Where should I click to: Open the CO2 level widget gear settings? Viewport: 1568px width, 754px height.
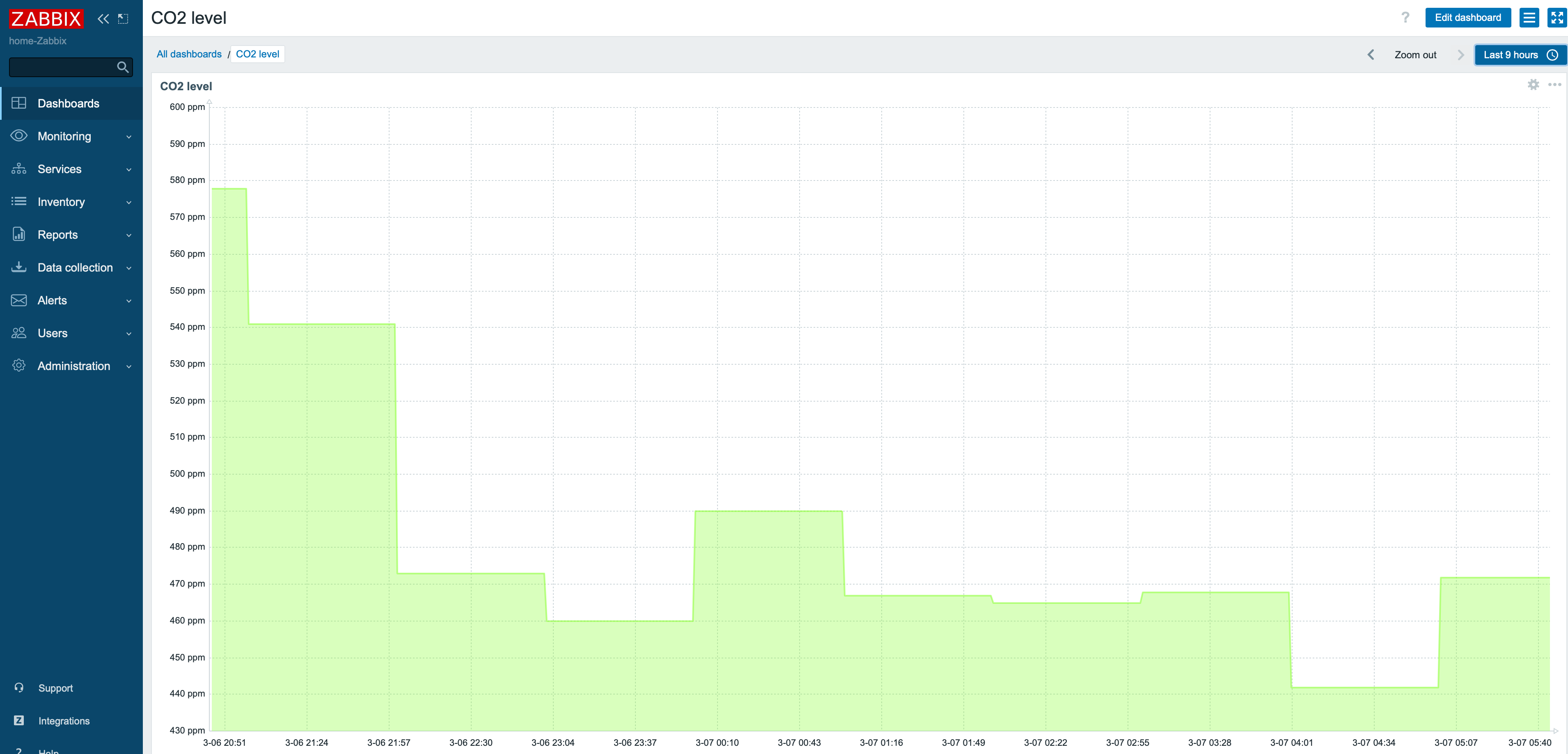coord(1533,85)
